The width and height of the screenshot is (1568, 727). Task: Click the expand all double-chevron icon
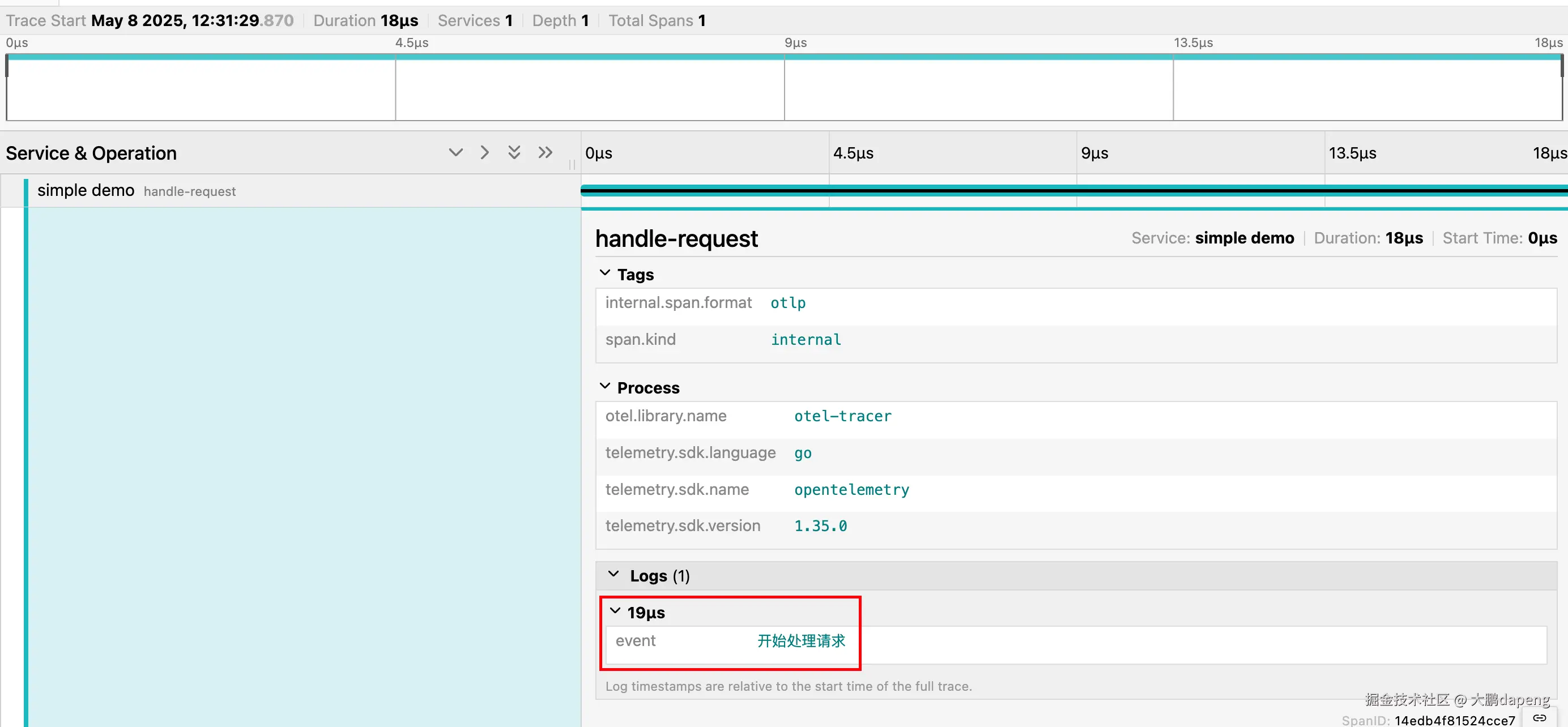[514, 152]
